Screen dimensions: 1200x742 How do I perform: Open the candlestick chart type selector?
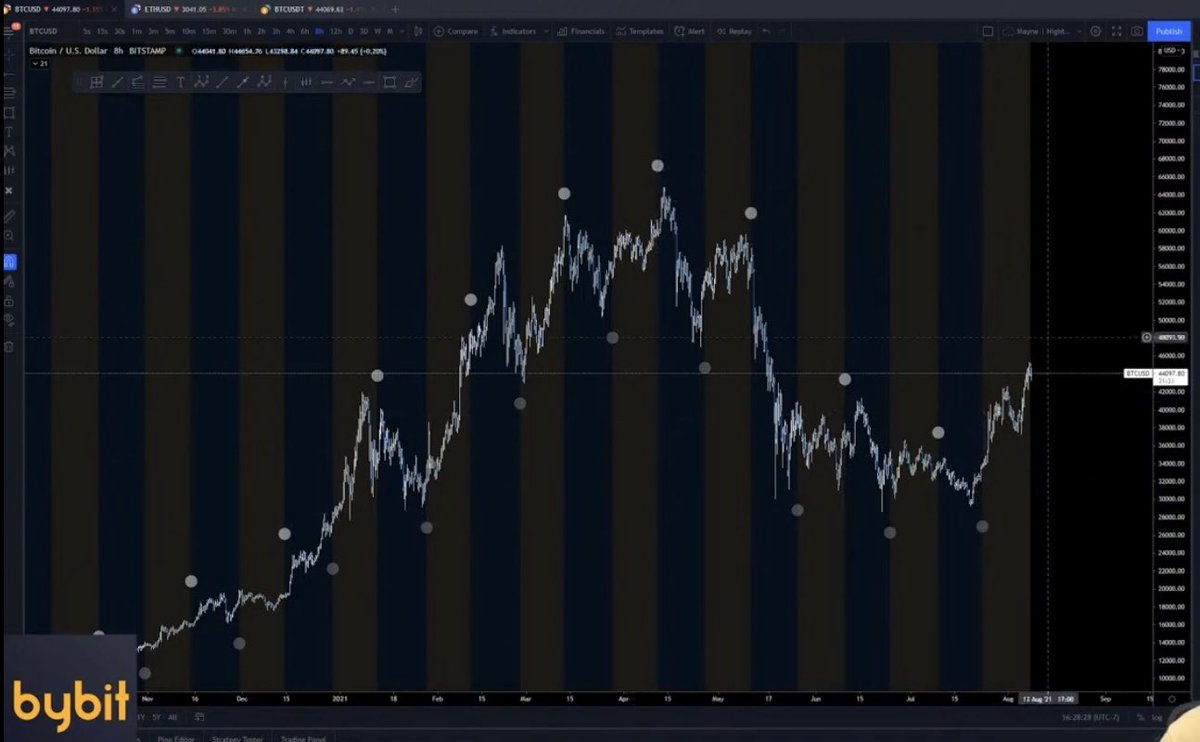418,31
